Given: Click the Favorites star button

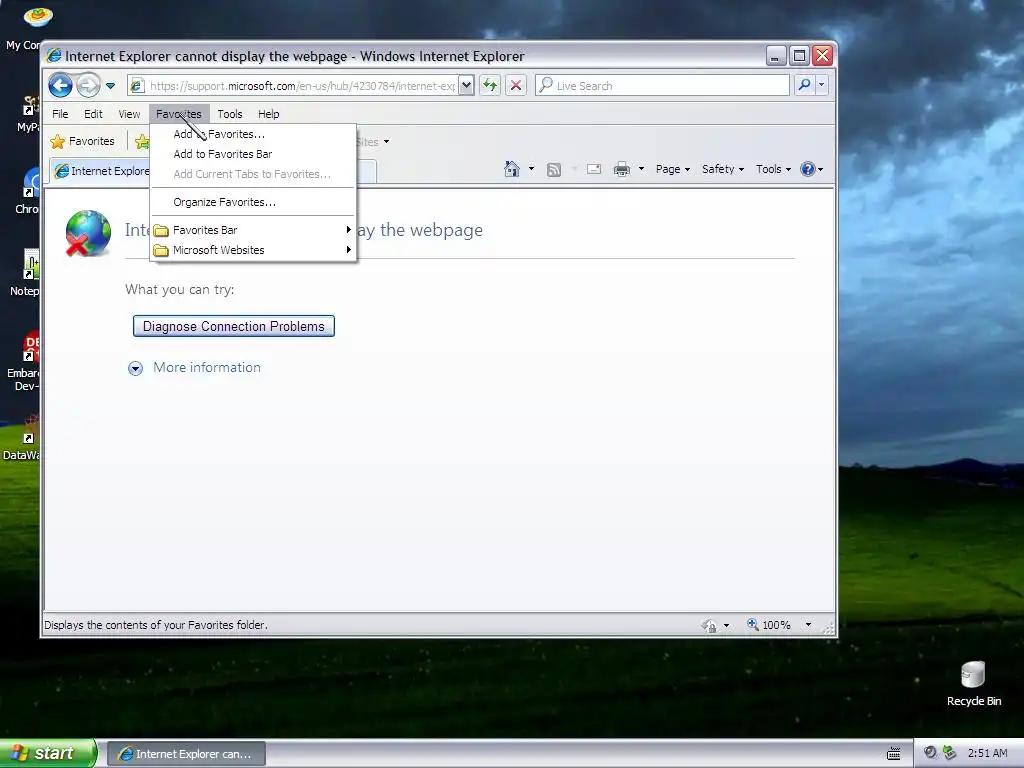Looking at the screenshot, I should click(x=83, y=141).
